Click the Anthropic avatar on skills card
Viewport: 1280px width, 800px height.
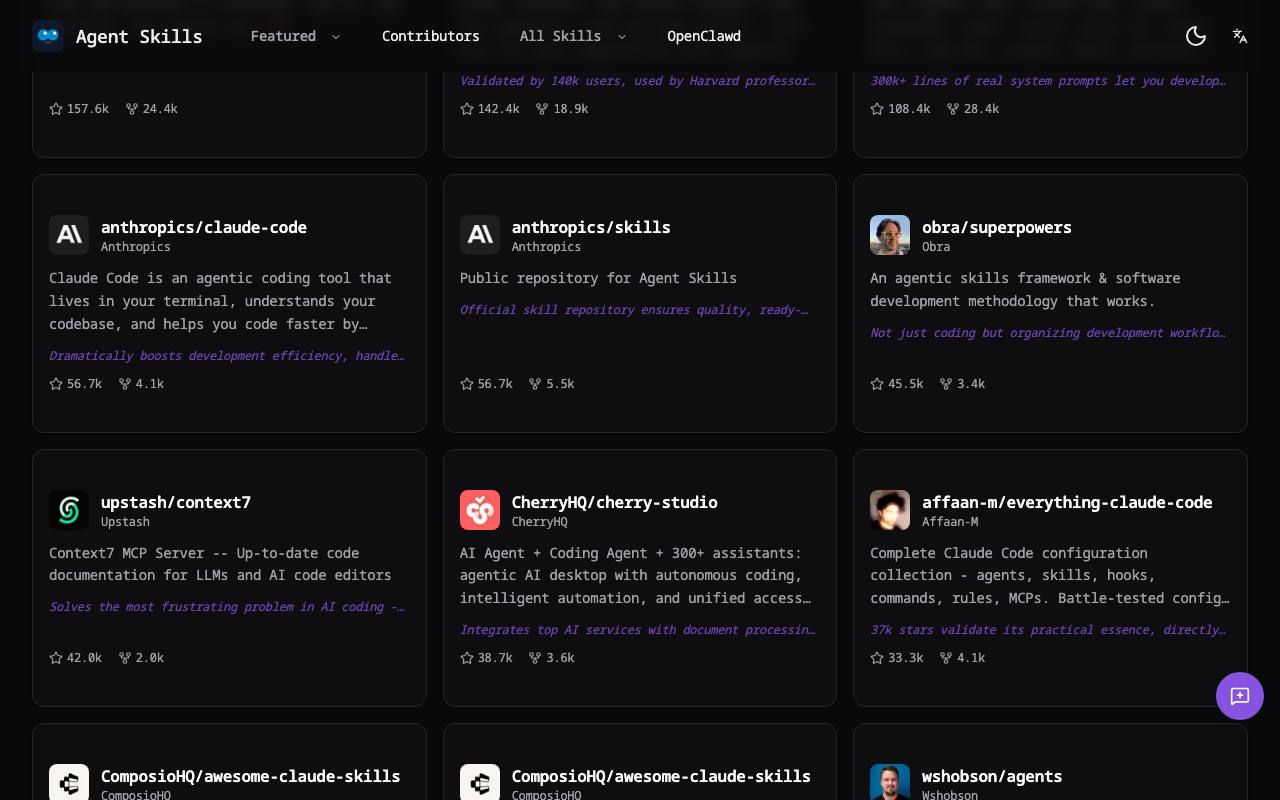click(480, 235)
